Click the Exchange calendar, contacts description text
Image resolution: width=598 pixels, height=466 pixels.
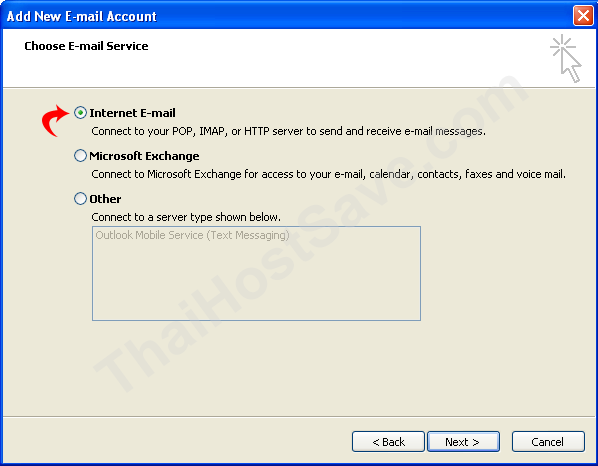point(328,174)
